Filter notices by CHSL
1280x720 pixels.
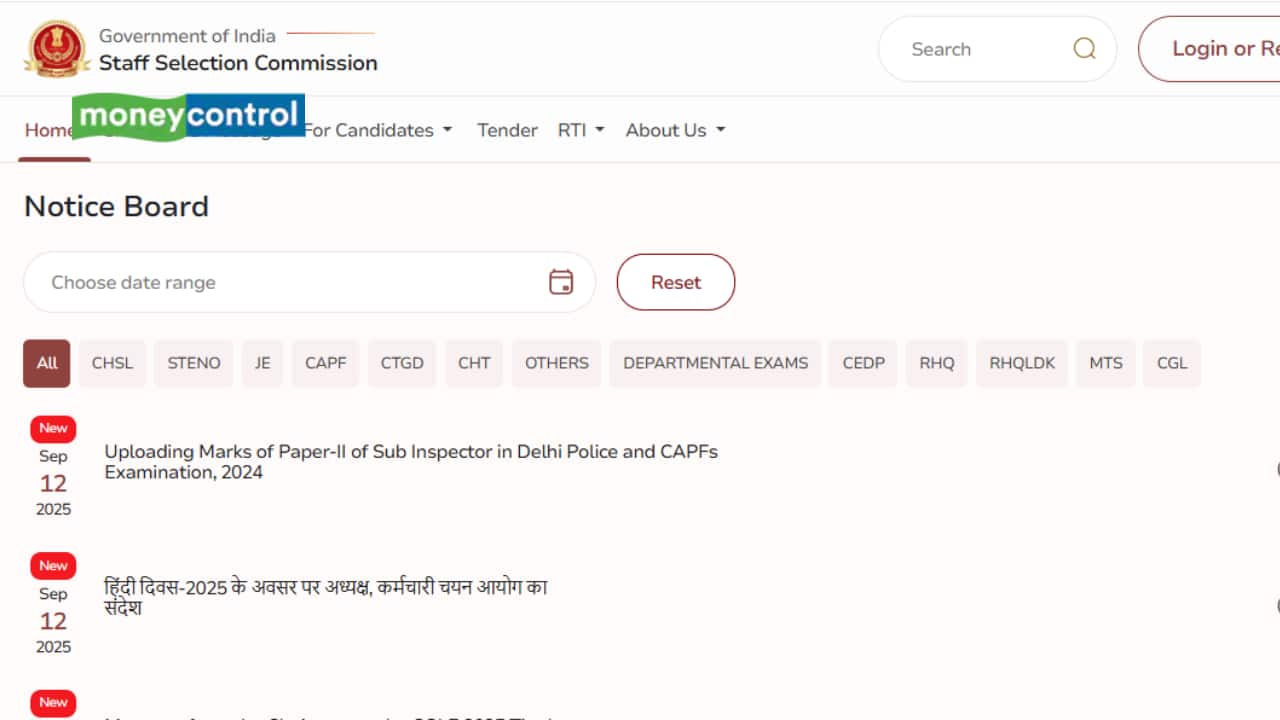tap(112, 363)
